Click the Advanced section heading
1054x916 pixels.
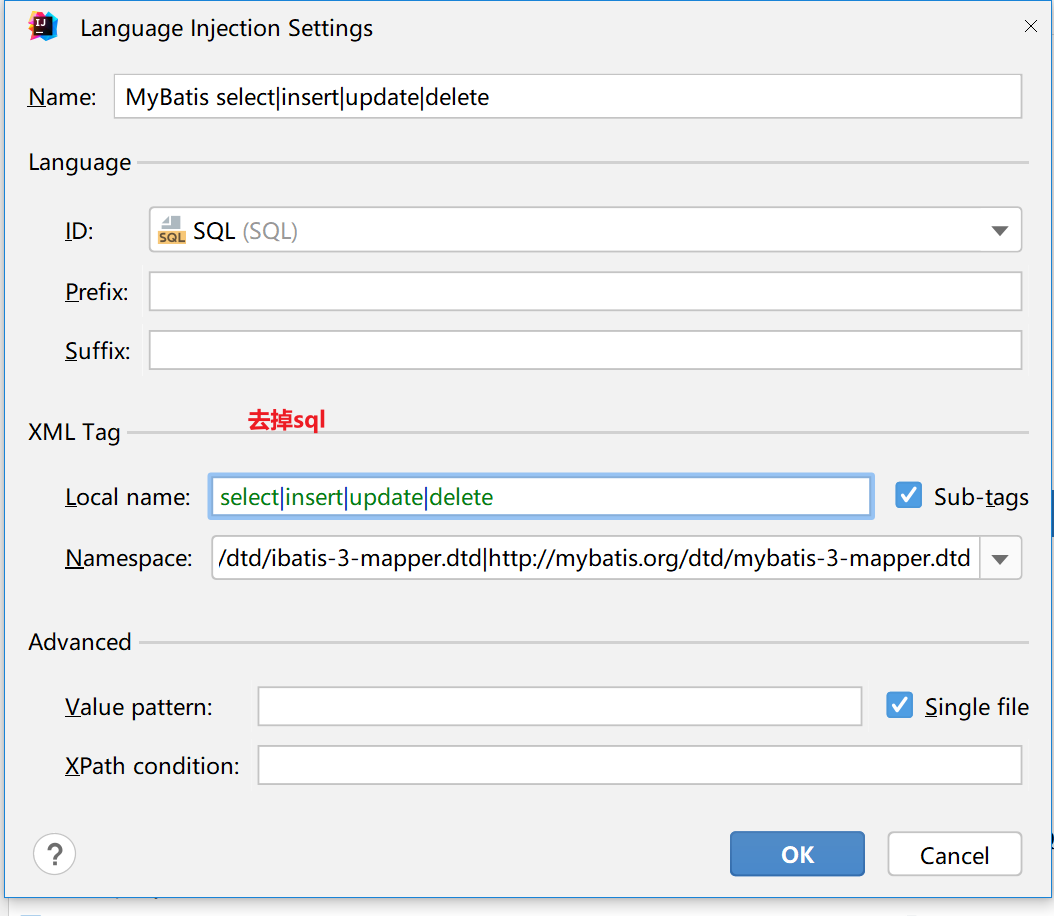79,642
